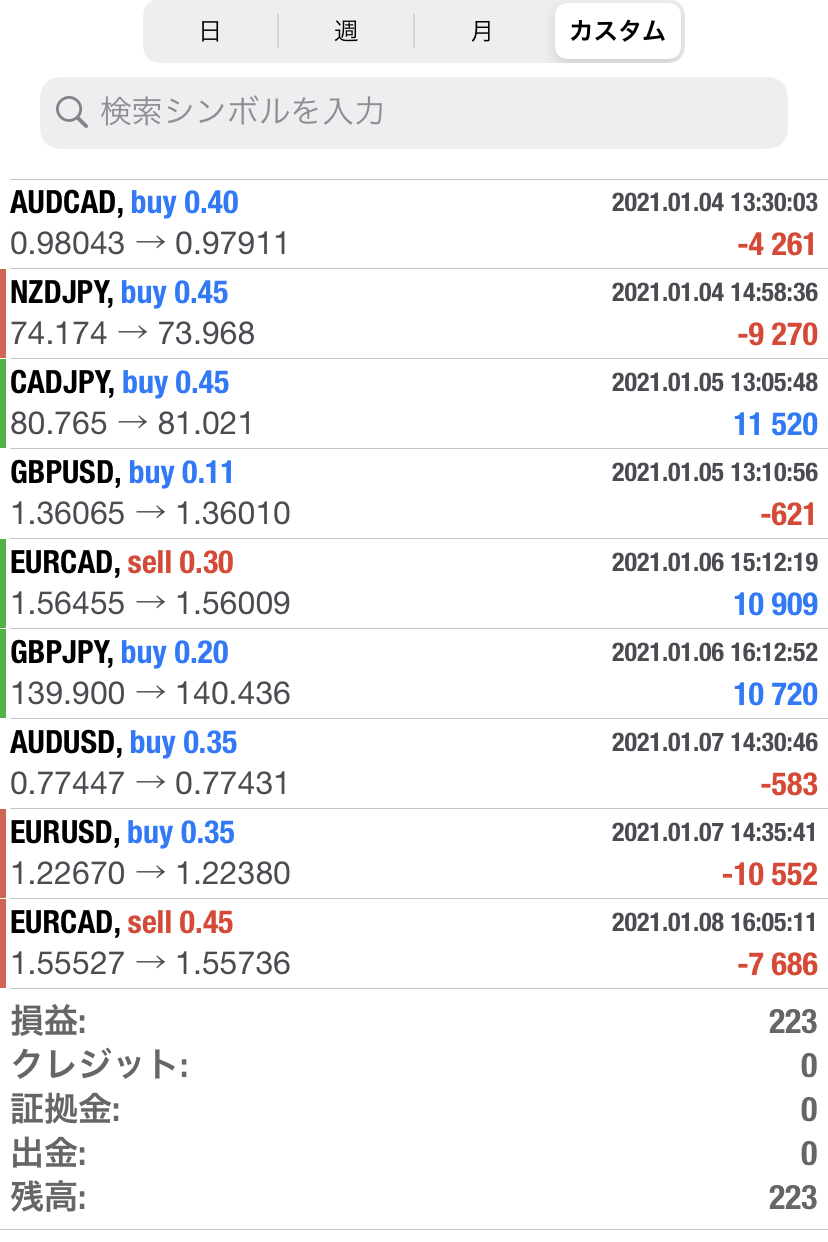The image size is (828, 1242).
Task: Open the NZDJPY buy 0.45 trade row
Action: click(x=414, y=314)
